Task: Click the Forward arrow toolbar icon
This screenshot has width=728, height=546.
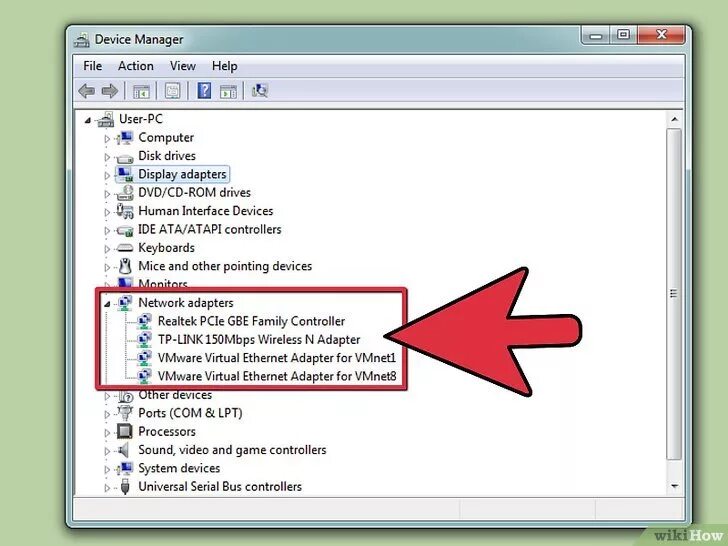Action: (110, 91)
